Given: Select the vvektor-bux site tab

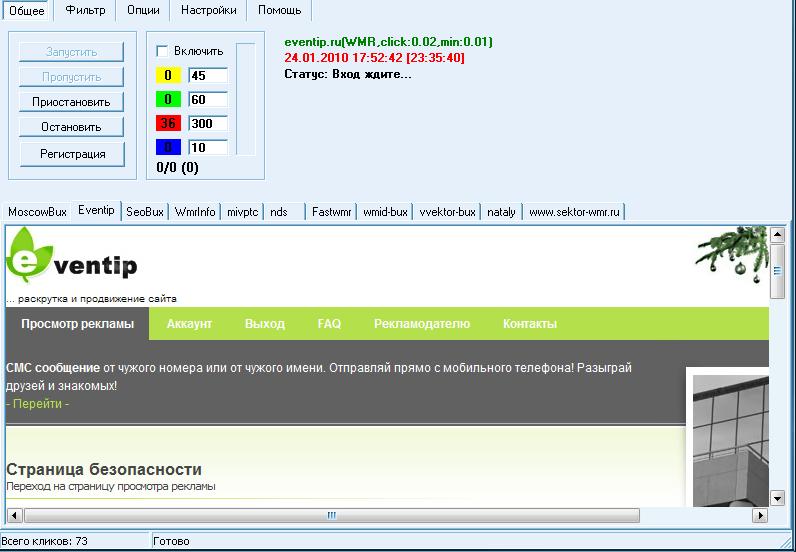Looking at the screenshot, I should (x=447, y=212).
